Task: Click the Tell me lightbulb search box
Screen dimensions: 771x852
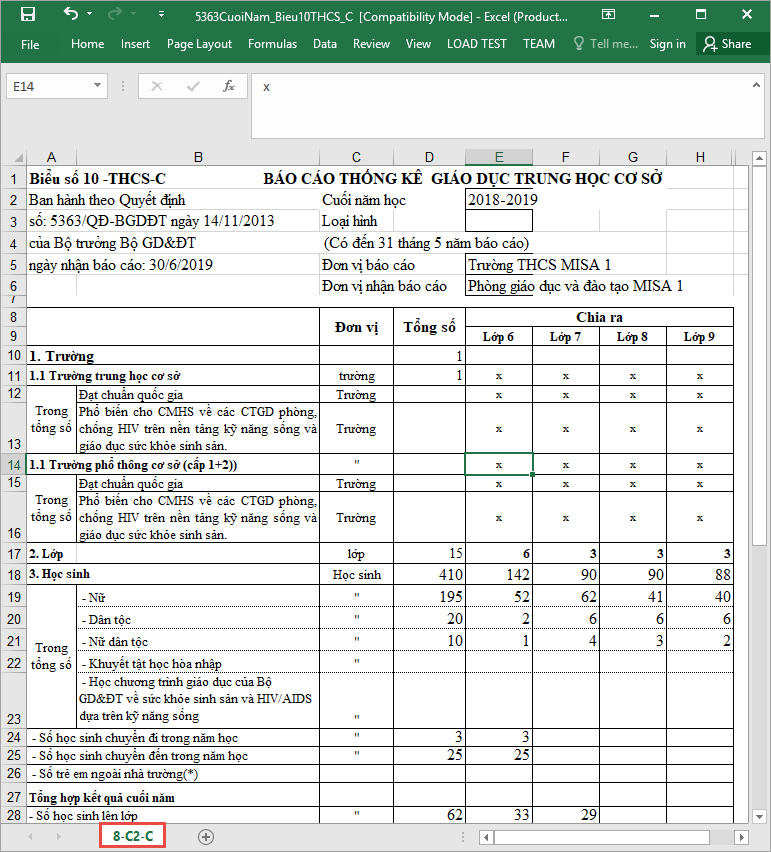Action: tap(606, 44)
